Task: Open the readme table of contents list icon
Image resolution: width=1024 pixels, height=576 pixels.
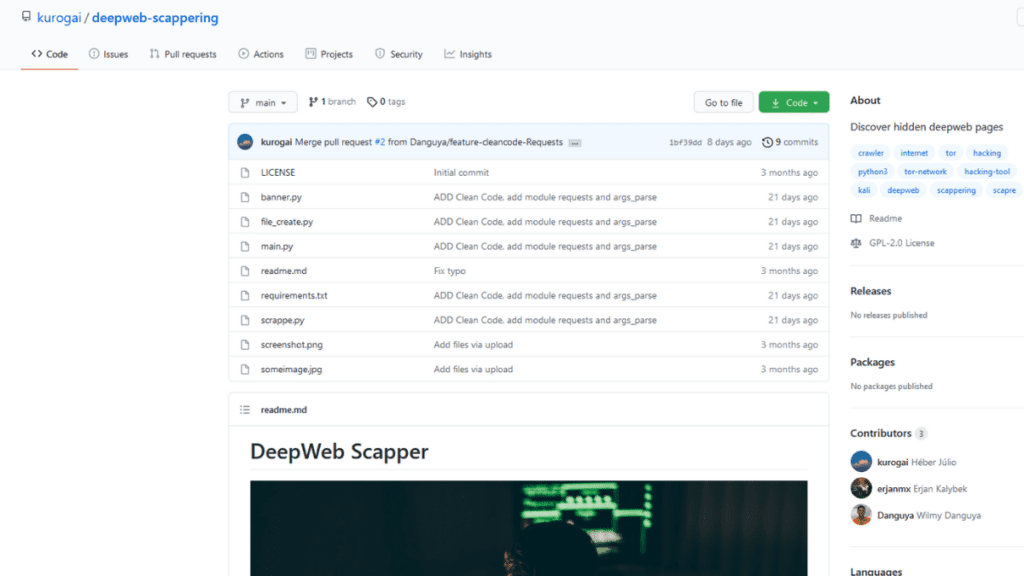Action: point(245,409)
